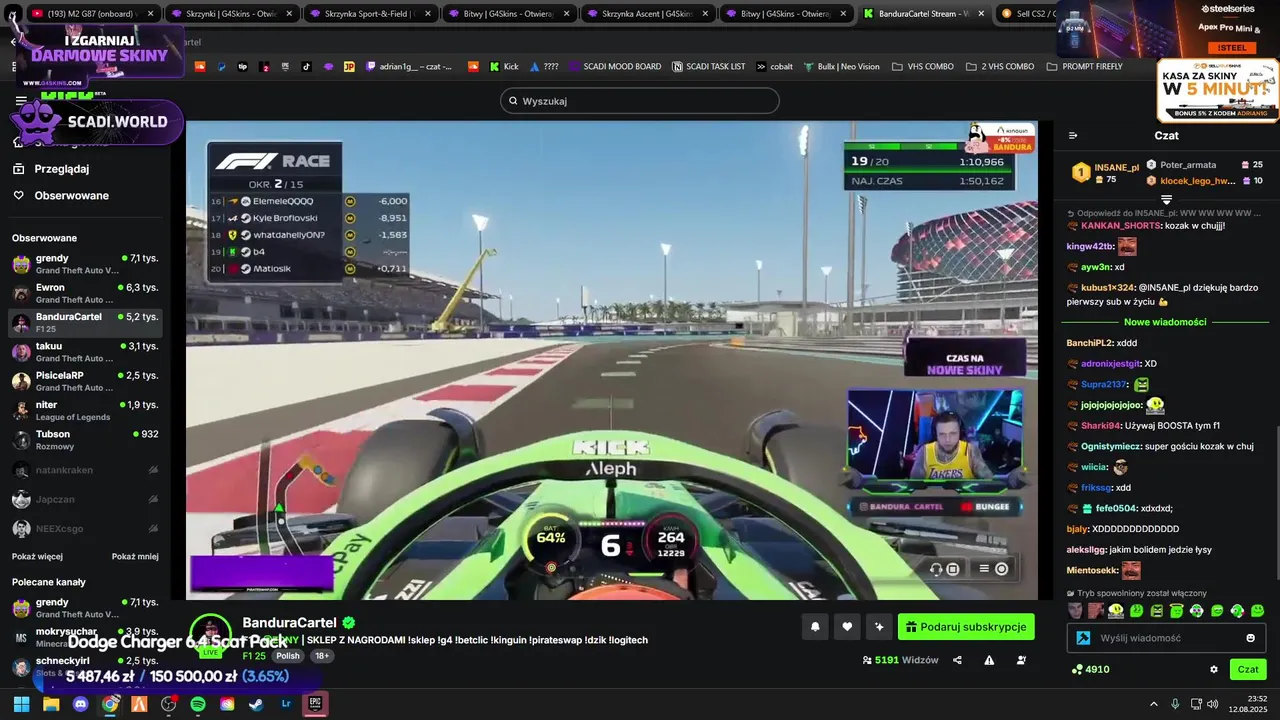Click the Bullx Neo Vision bookmark
The height and width of the screenshot is (720, 1280).
click(840, 67)
